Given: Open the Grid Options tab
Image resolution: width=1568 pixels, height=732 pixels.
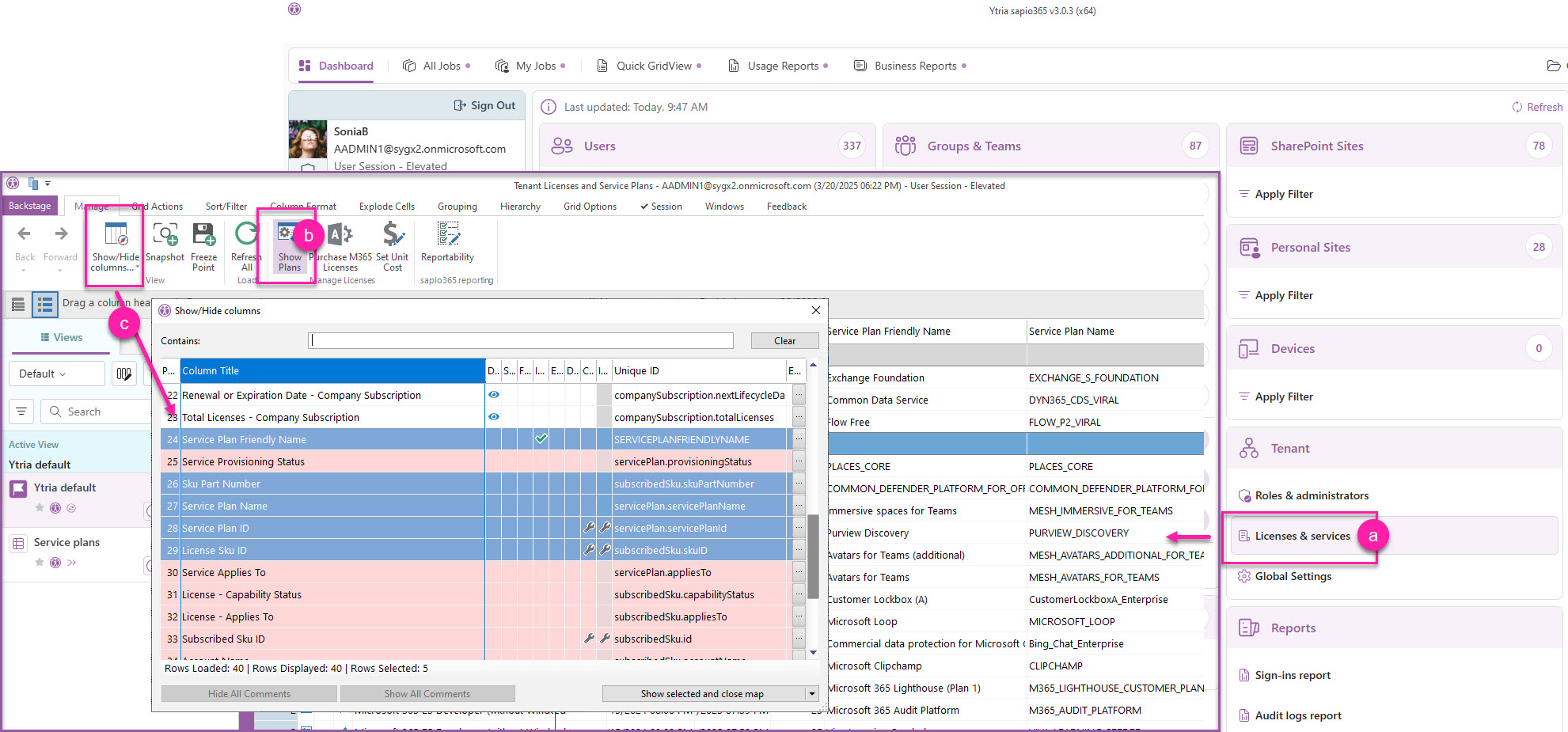Looking at the screenshot, I should (590, 207).
